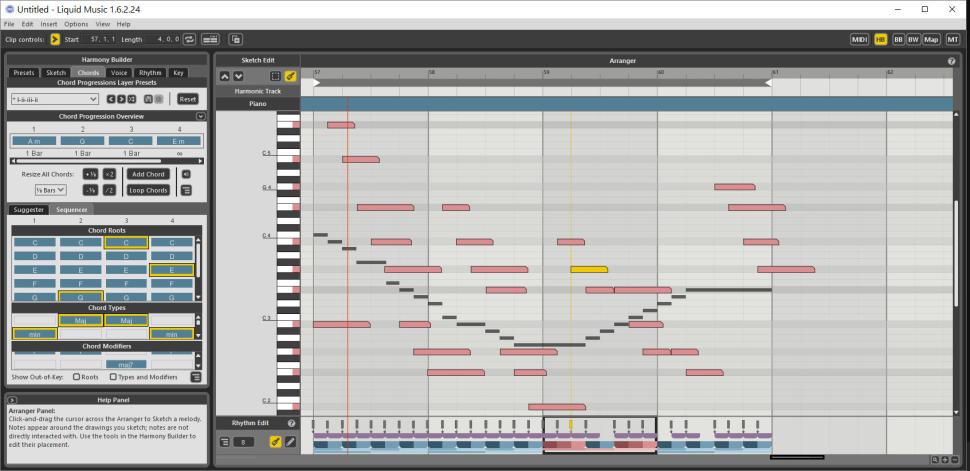Viewport: 970px width, 471px height.
Task: Collapse the Chord Progression Overview section
Action: tap(200, 116)
